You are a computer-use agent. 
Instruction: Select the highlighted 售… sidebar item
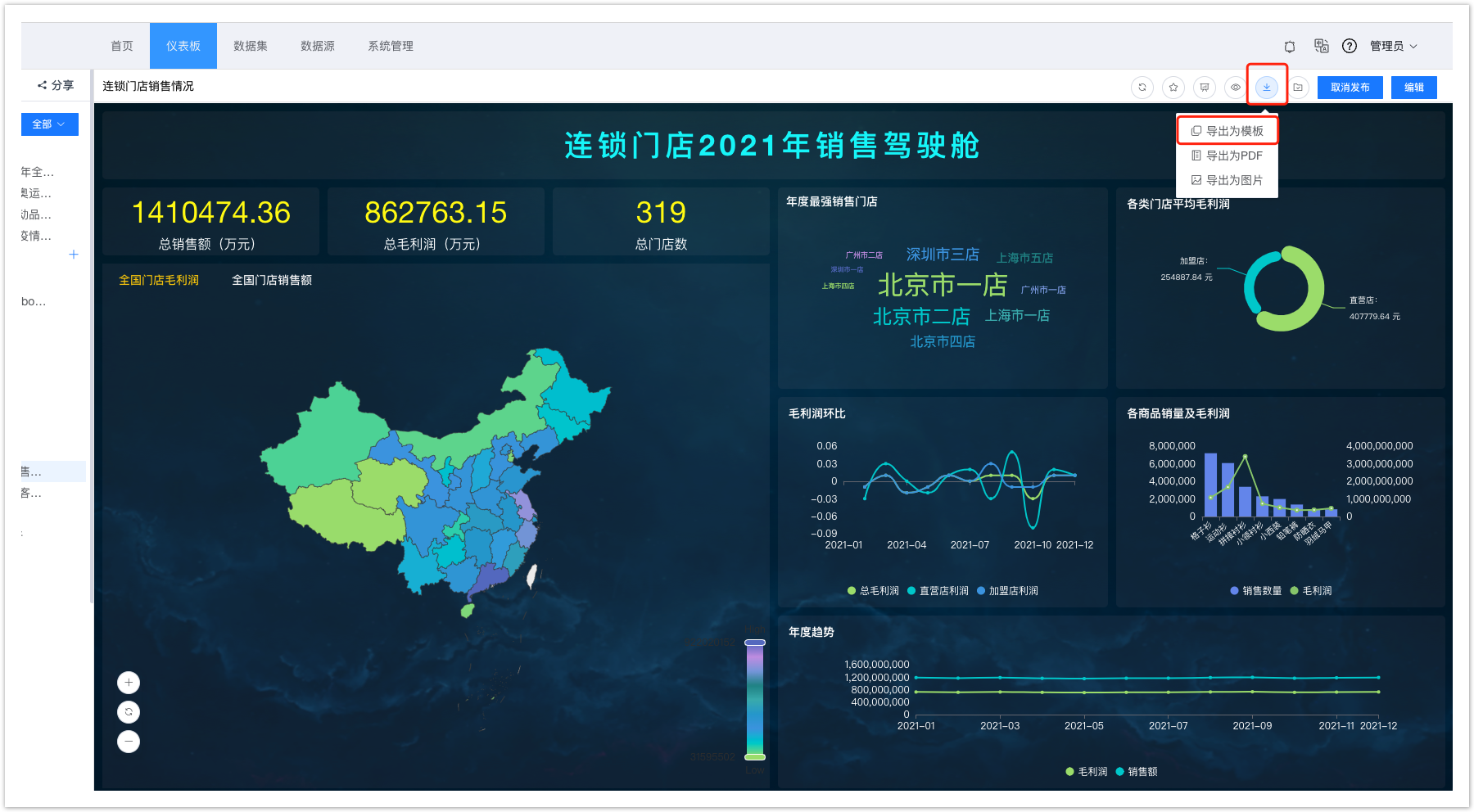(52, 471)
